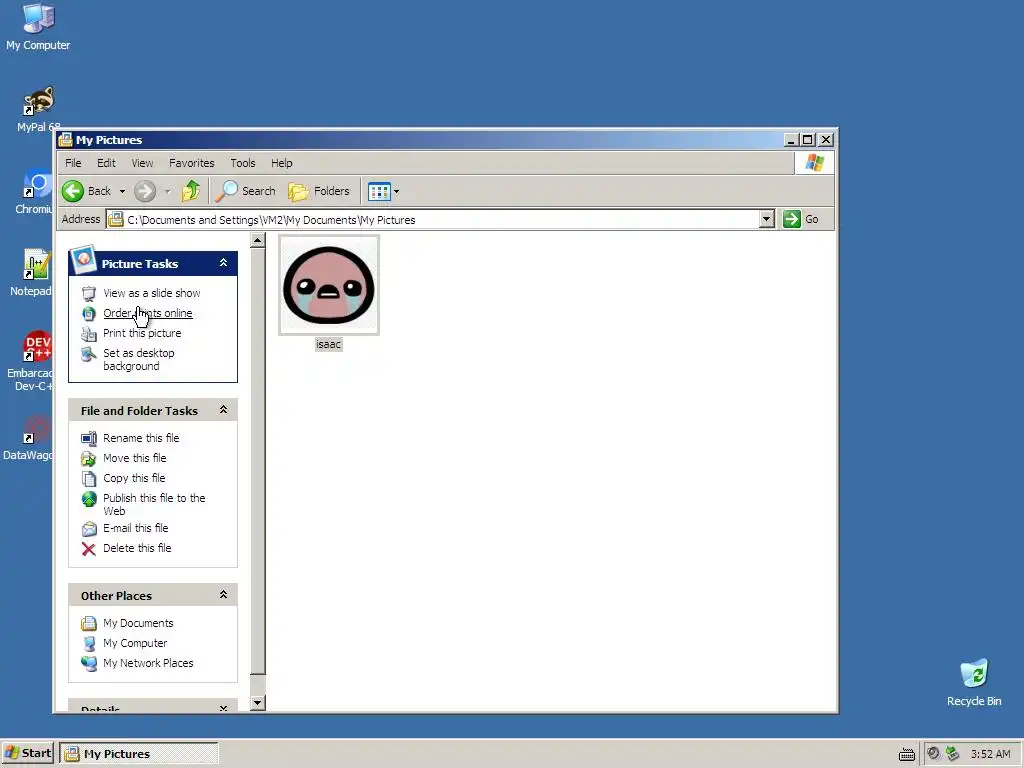The height and width of the screenshot is (768, 1024).
Task: Open the Forward history dropdown arrow
Action: (x=168, y=191)
